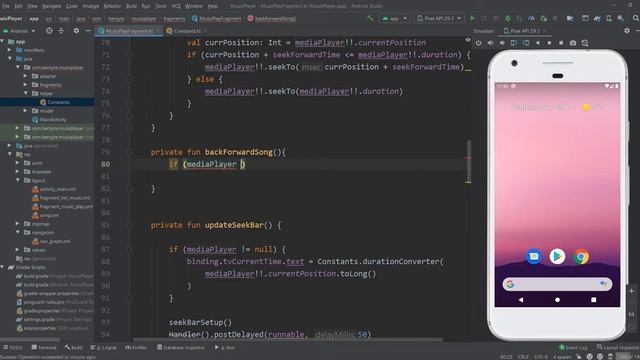Select the Pixel API 29 2 emulator tab
Screen dimensions: 640x360
pos(524,31)
